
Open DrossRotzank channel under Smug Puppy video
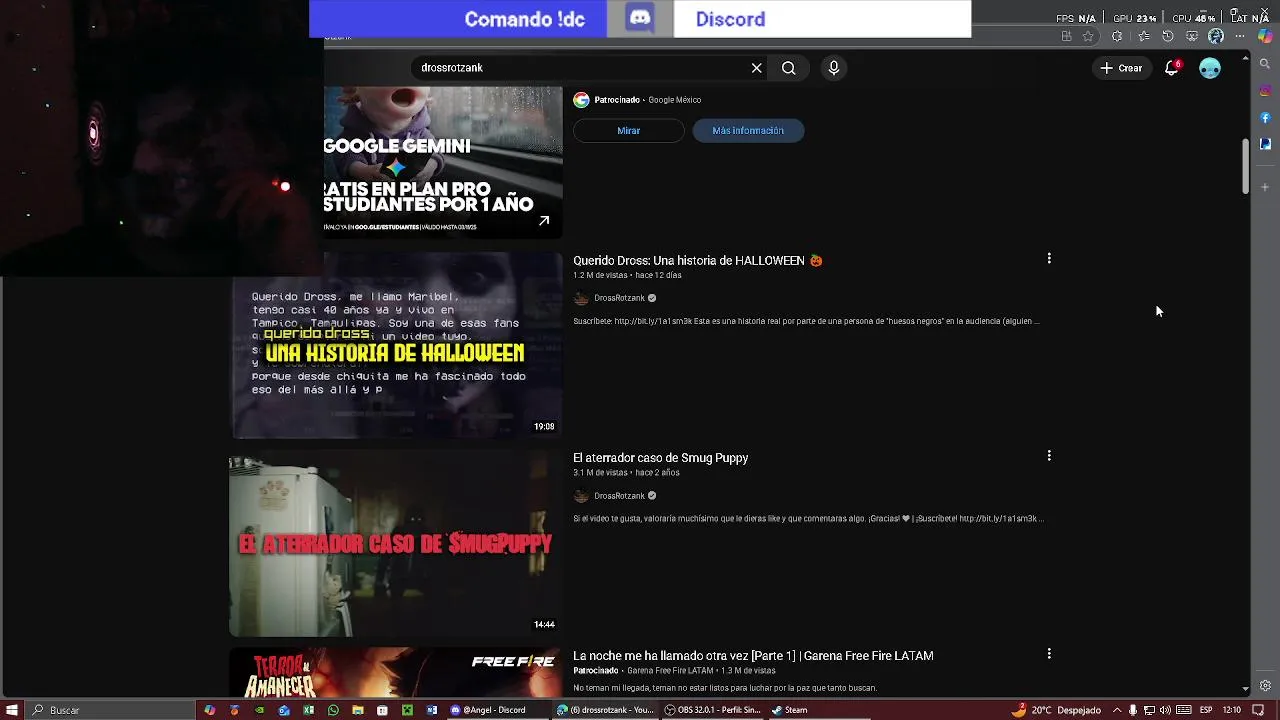tap(619, 496)
